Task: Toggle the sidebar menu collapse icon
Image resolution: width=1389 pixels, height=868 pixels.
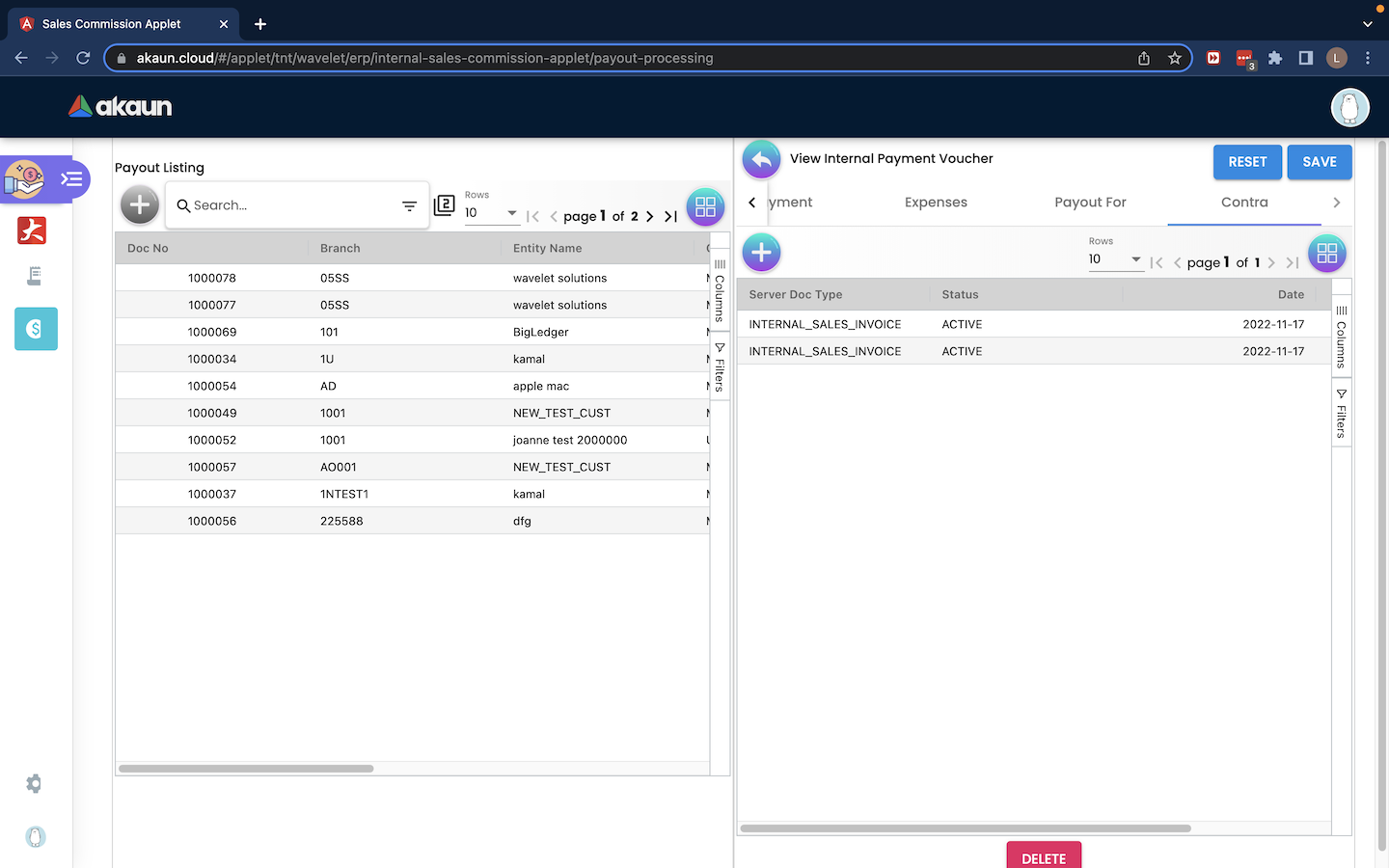Action: 71,178
